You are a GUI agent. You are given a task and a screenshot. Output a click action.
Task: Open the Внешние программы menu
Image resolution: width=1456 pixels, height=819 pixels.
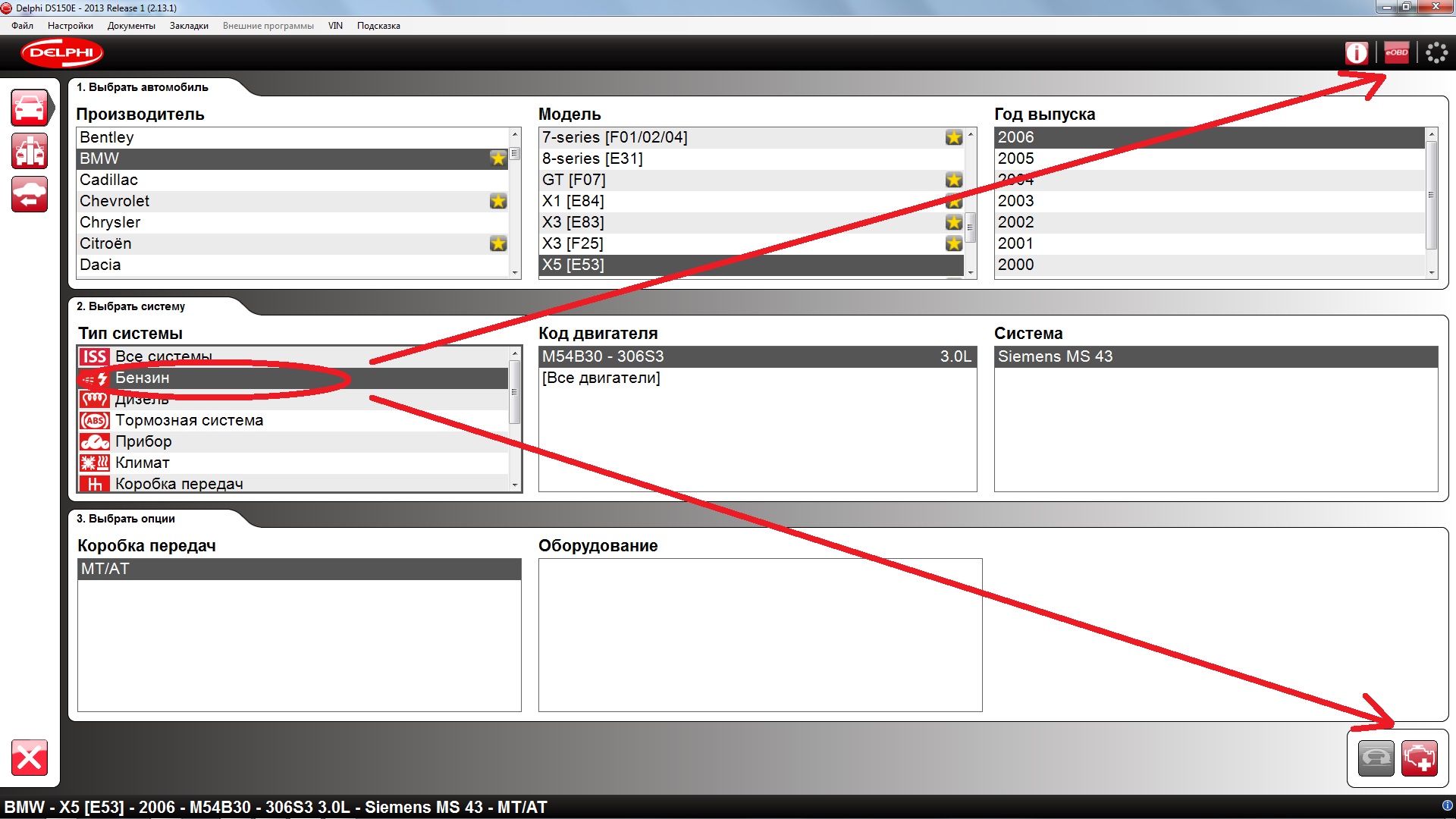(268, 26)
